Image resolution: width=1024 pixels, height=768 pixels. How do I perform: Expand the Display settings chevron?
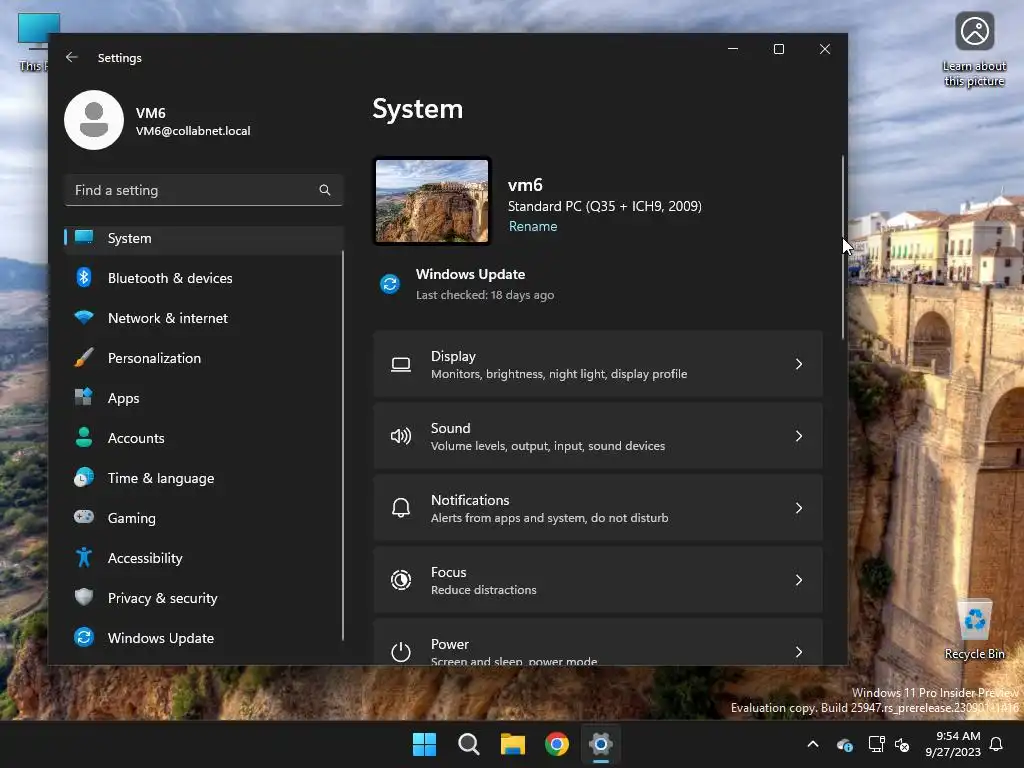799,364
